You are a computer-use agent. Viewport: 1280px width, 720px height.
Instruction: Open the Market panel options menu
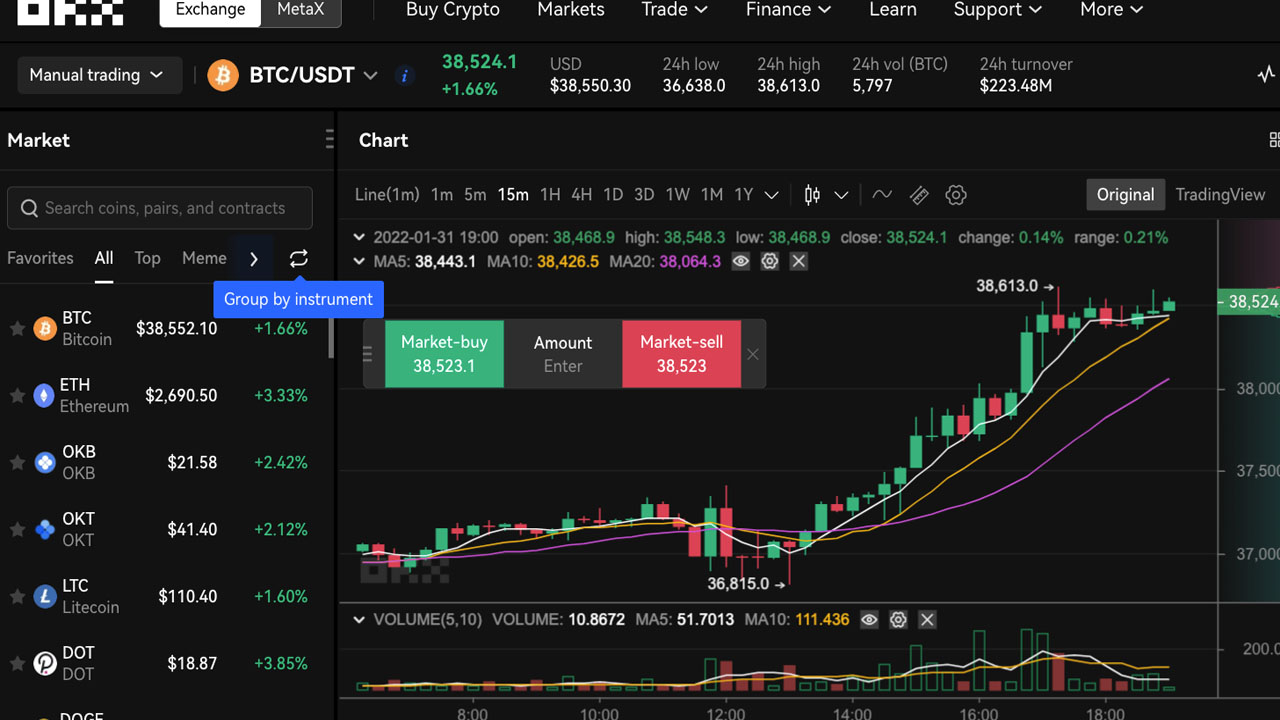329,140
